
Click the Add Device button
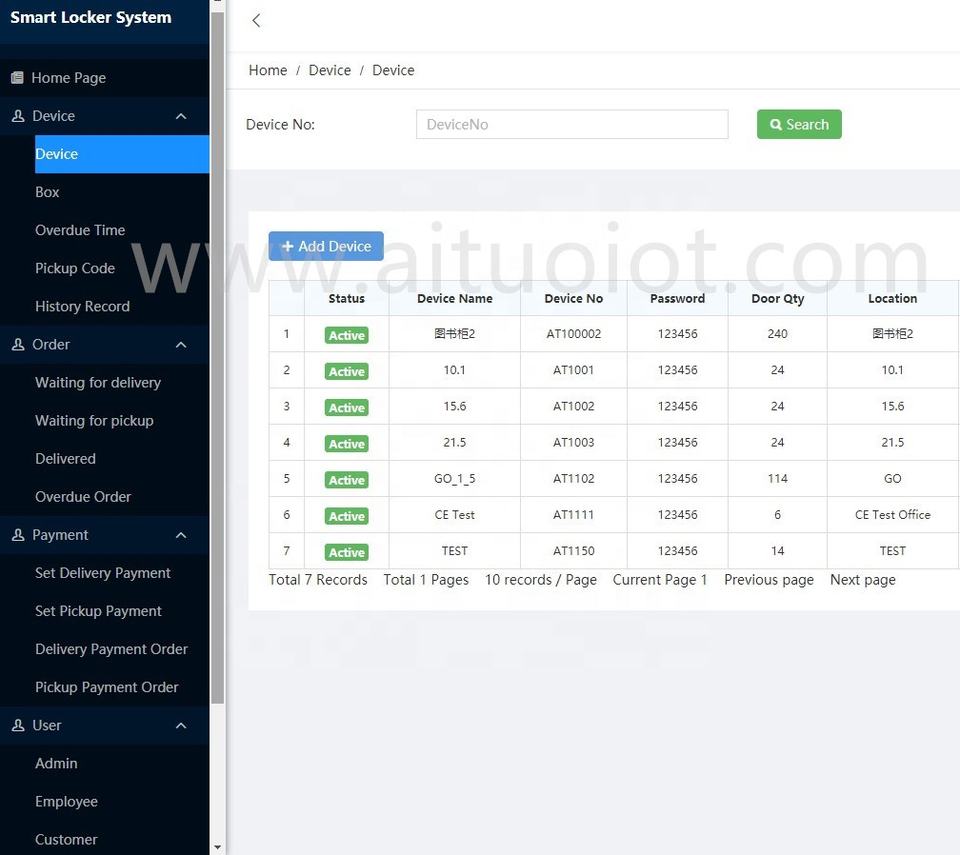click(x=326, y=246)
